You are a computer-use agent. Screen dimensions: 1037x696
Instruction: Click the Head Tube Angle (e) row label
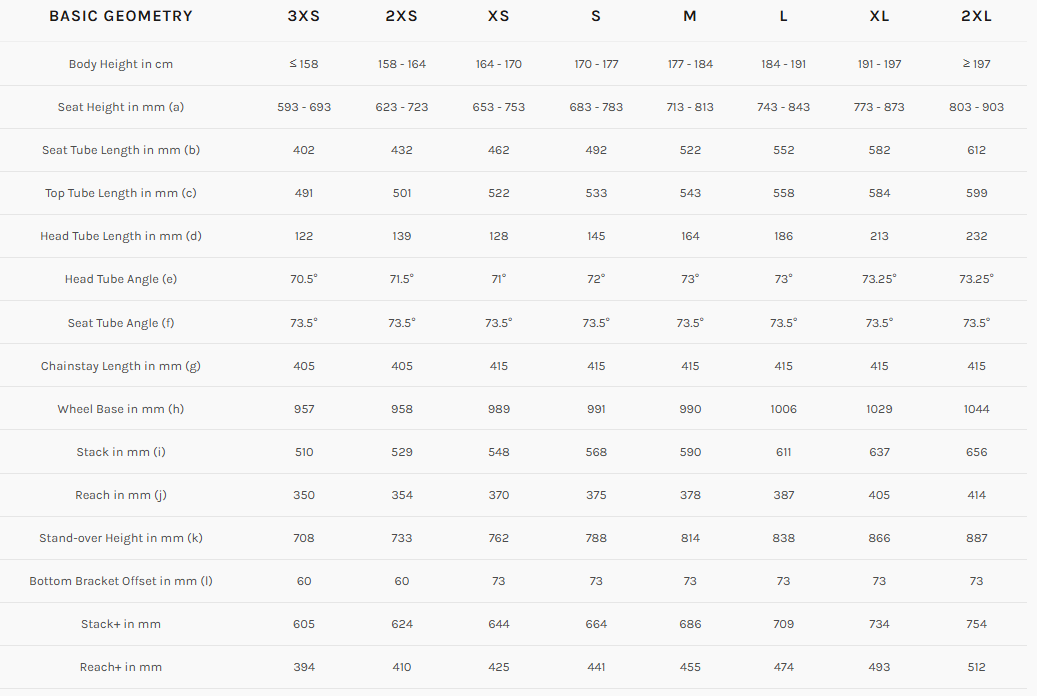pos(121,279)
